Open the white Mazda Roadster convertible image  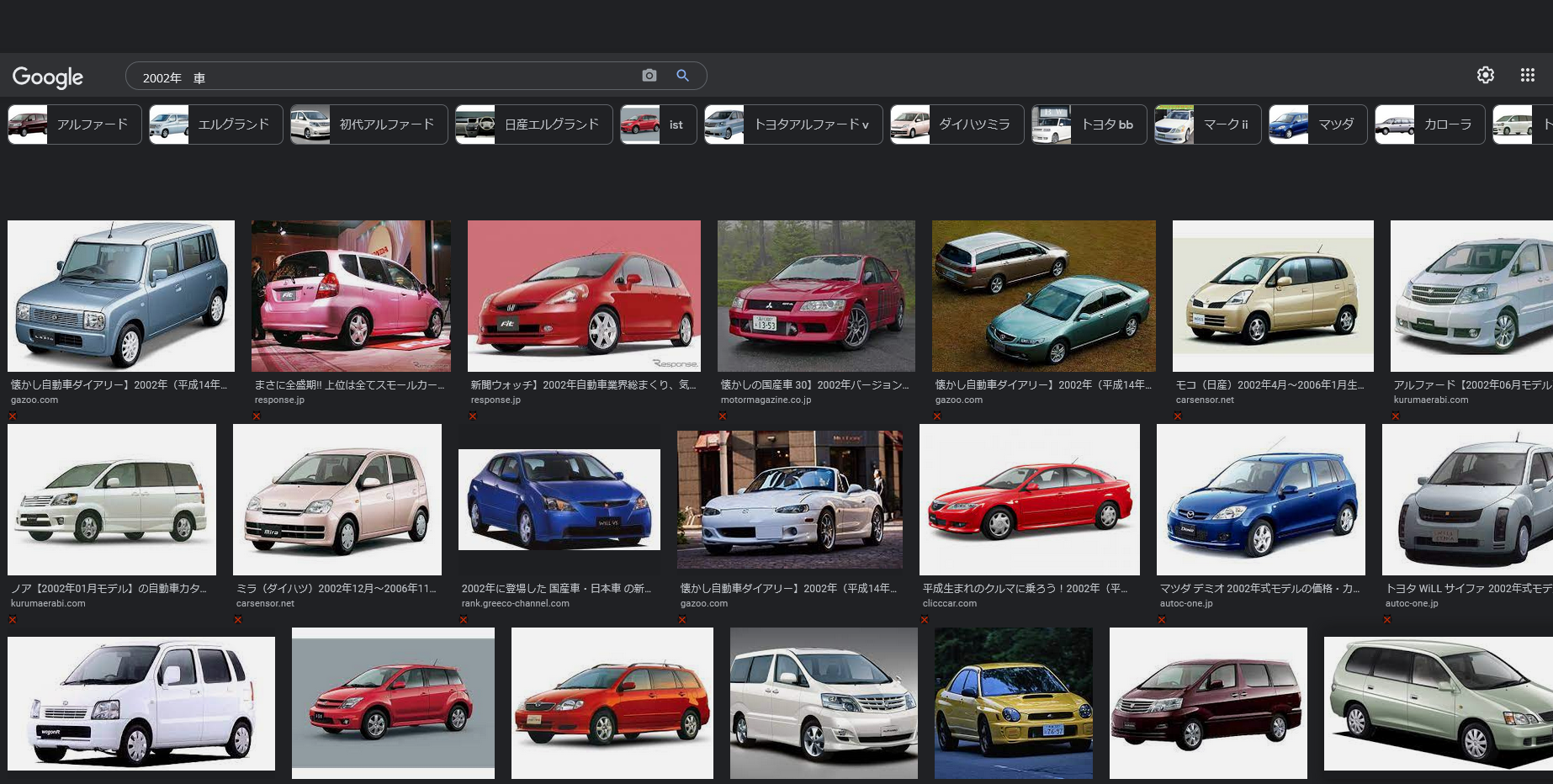click(789, 500)
